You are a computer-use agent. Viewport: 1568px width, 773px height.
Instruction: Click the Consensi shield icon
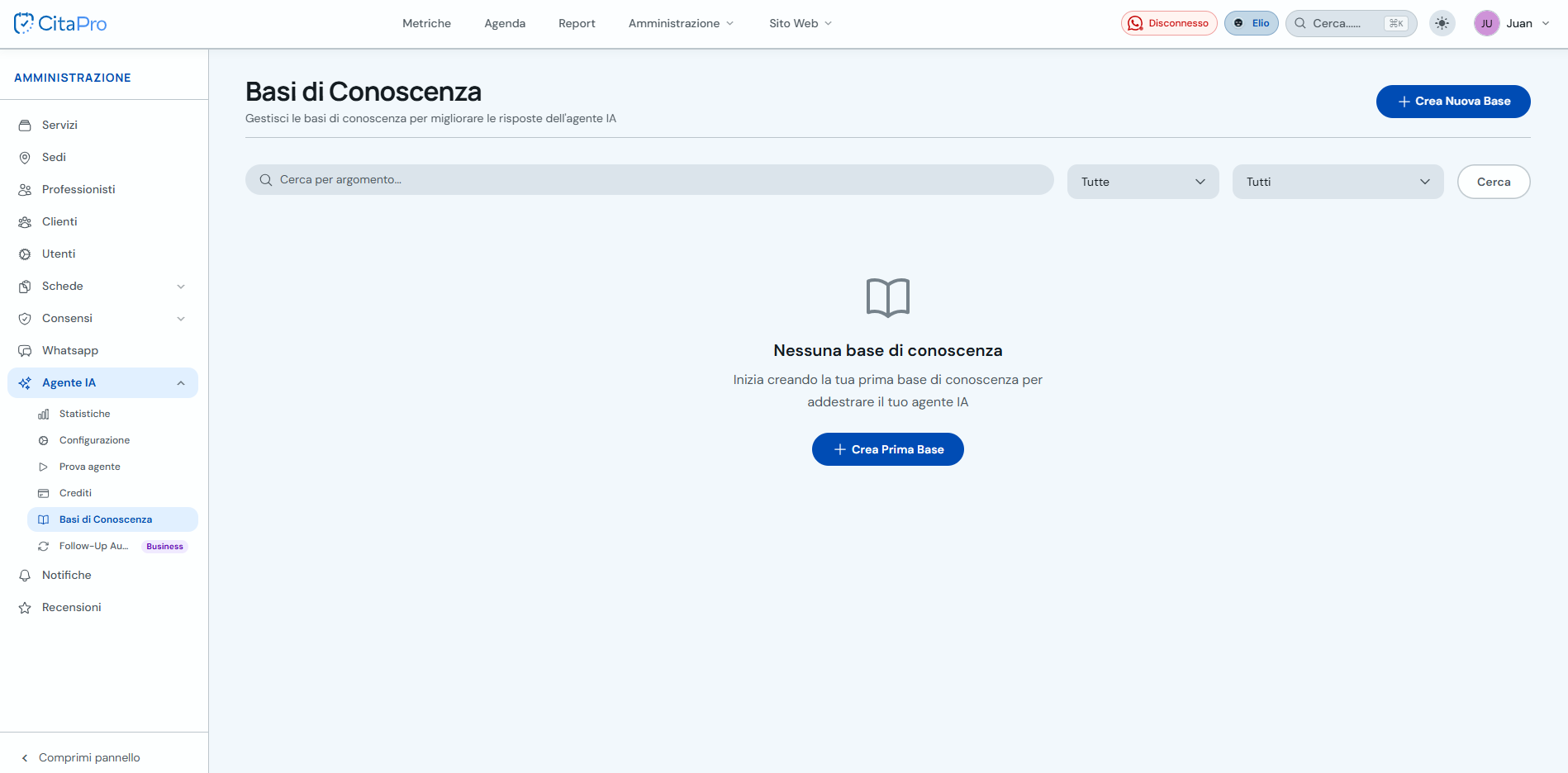tap(25, 319)
